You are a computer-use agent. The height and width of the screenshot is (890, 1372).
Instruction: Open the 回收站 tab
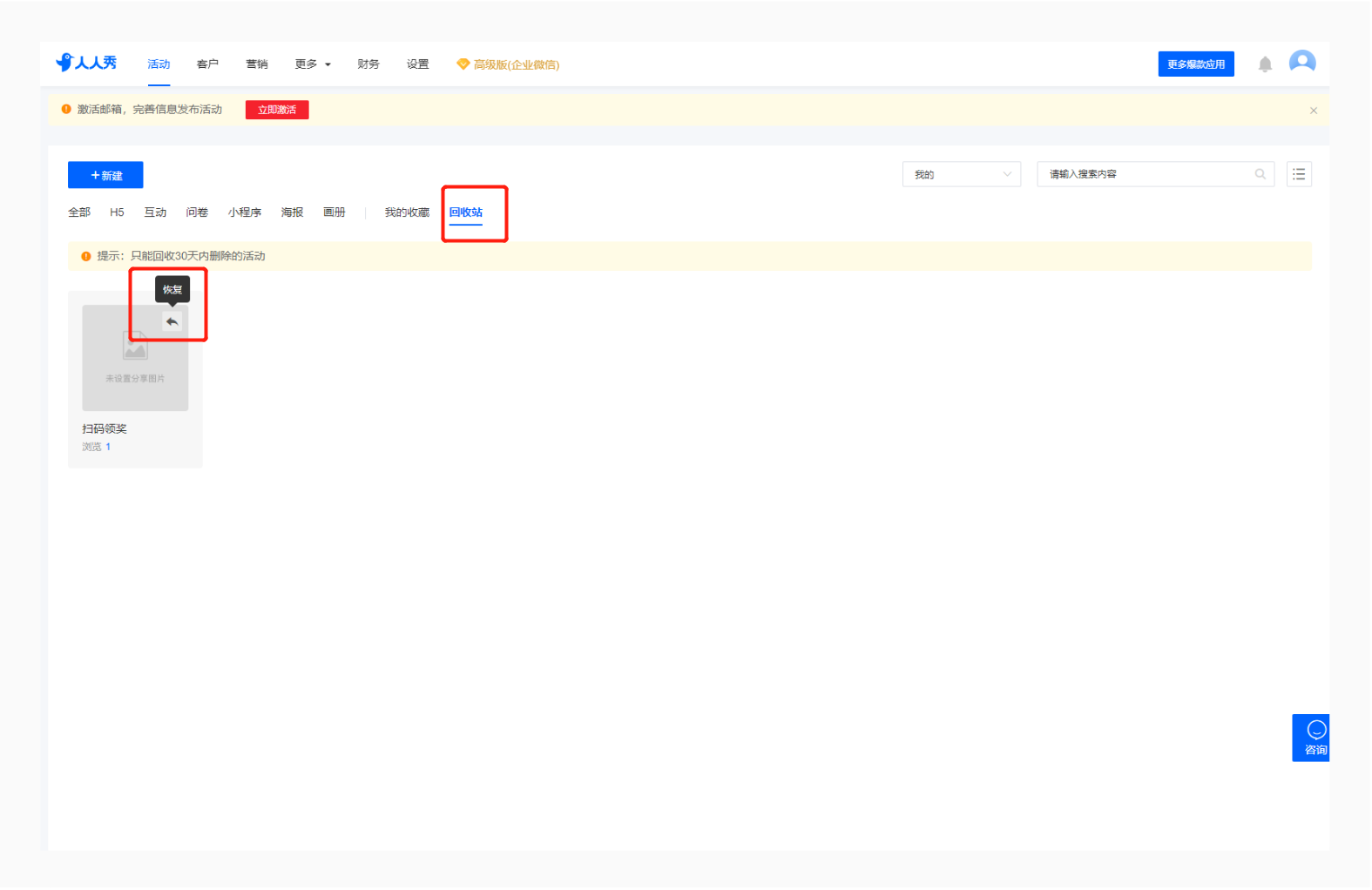(466, 212)
